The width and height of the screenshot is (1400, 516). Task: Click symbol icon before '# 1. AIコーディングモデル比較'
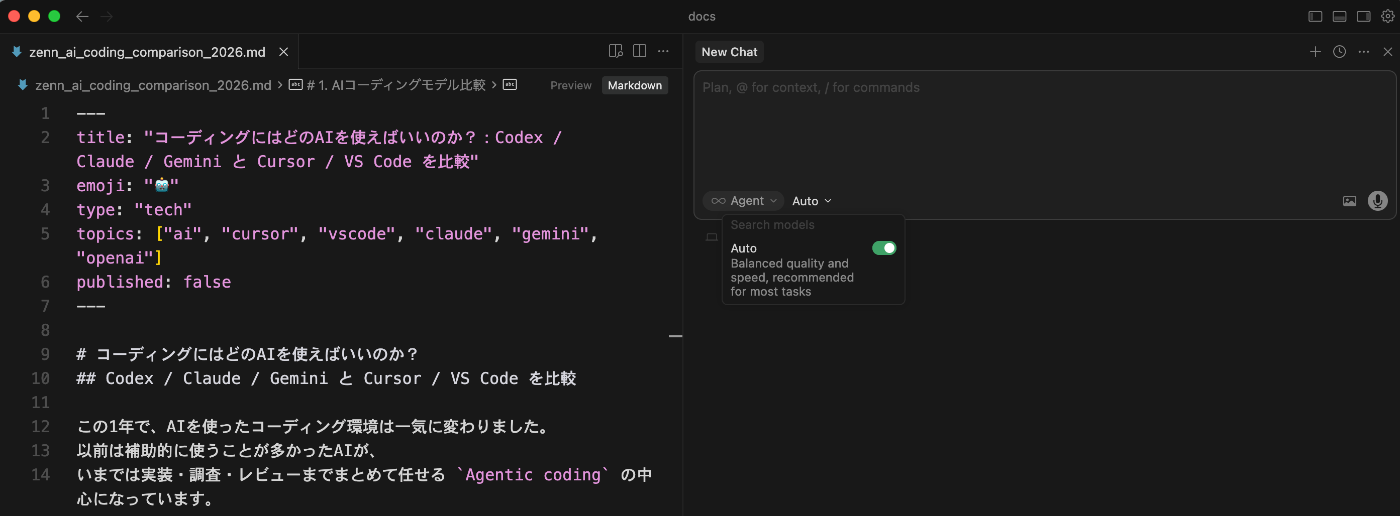click(295, 85)
